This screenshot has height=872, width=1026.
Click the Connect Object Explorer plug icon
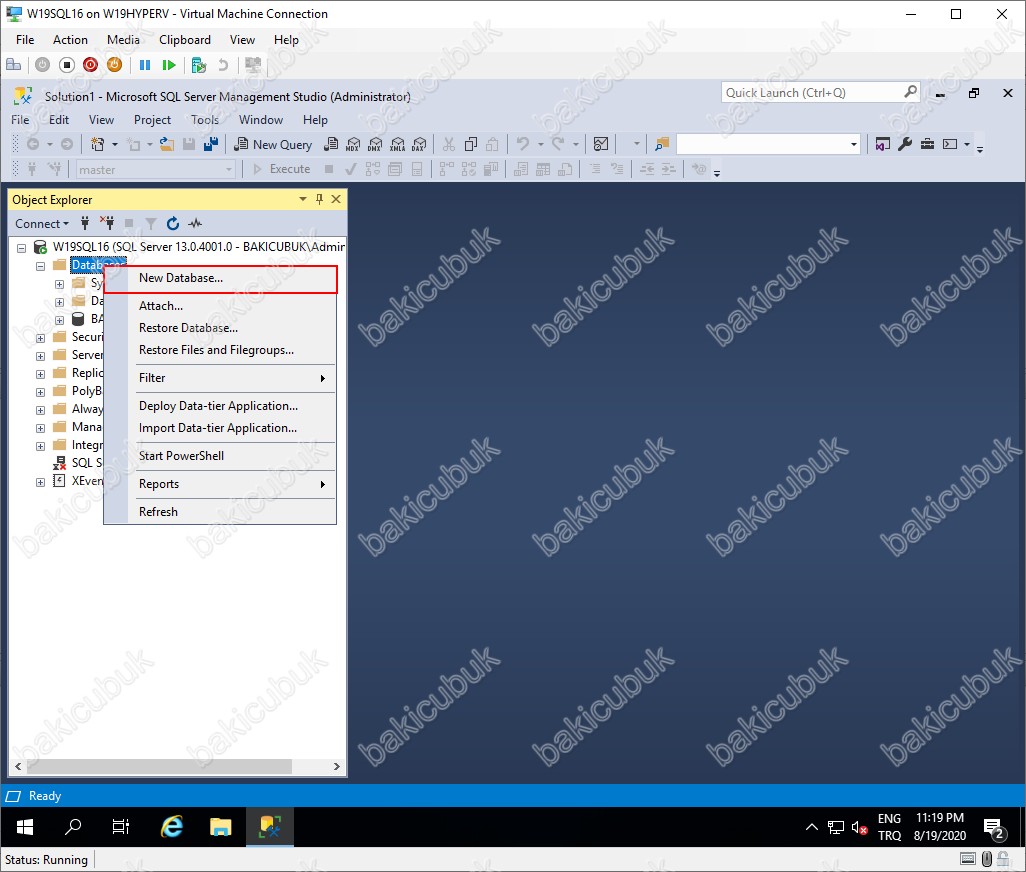[85, 224]
